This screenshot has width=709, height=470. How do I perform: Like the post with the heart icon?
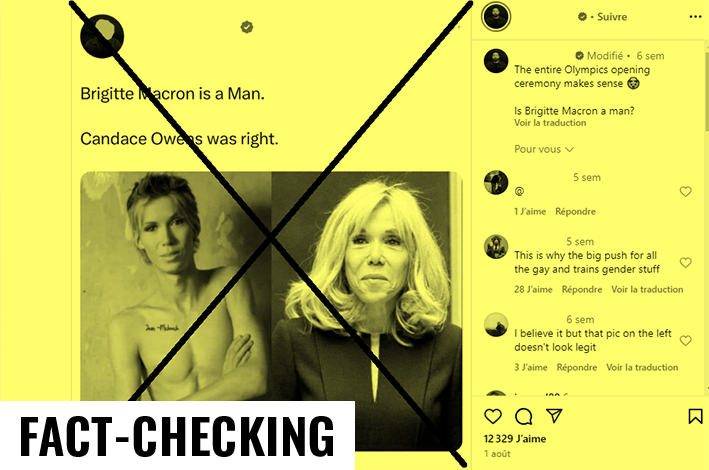click(493, 416)
